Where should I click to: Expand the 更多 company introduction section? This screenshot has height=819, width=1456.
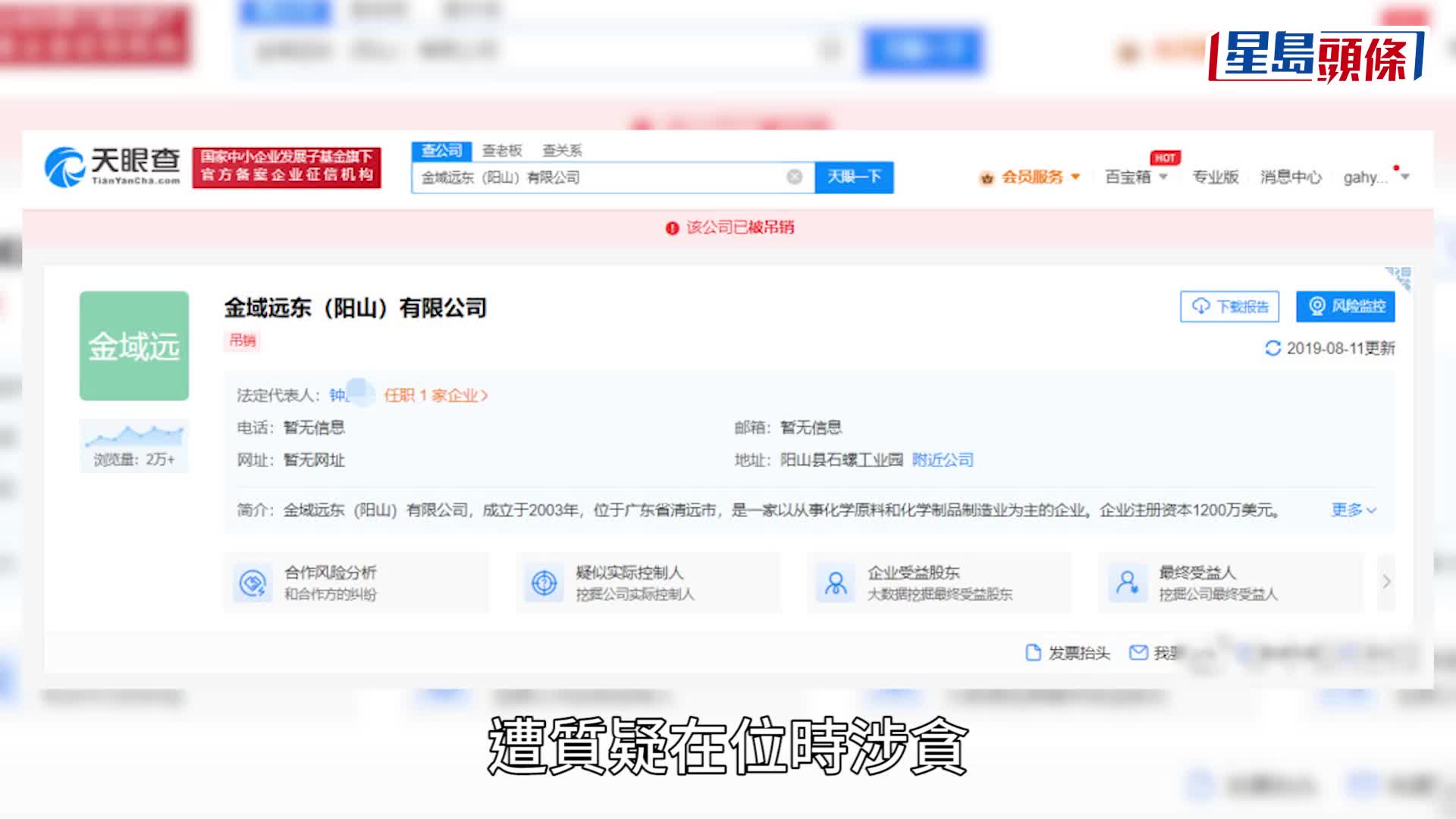point(1353,510)
